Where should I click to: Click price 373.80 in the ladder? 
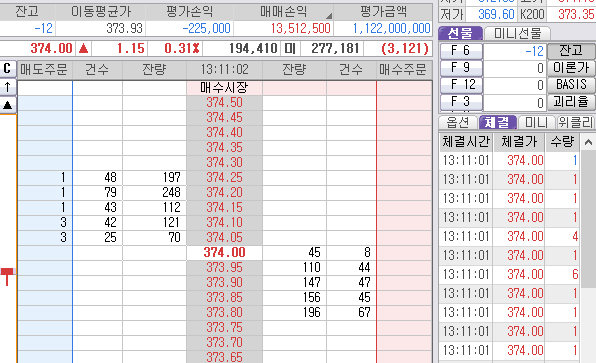tap(224, 312)
